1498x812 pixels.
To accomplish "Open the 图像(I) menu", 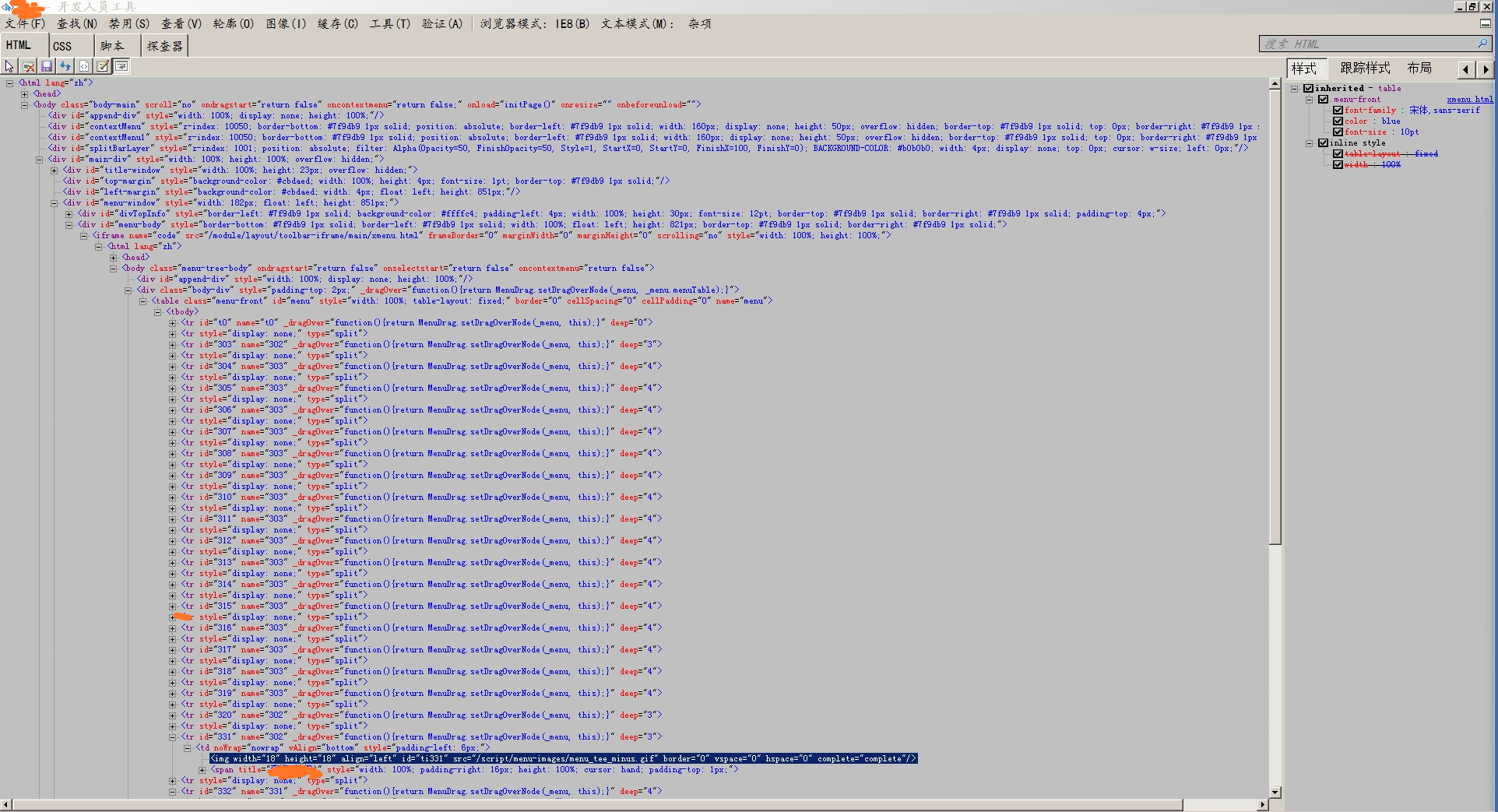I will point(286,24).
